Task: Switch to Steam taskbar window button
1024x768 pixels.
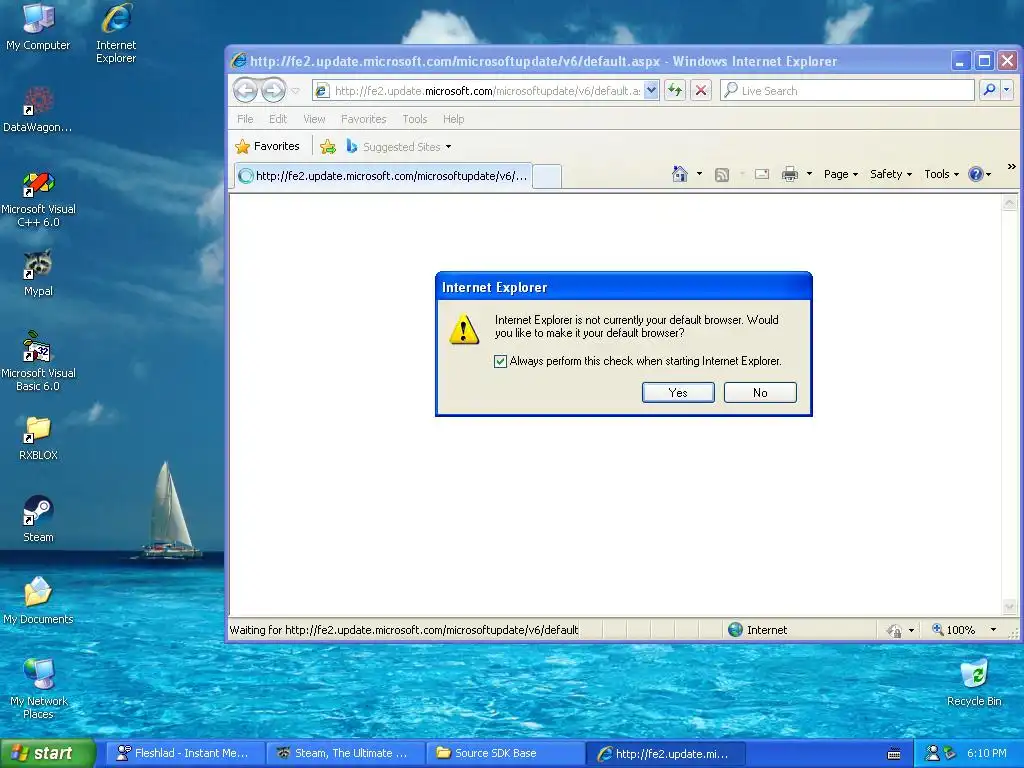Action: point(345,753)
